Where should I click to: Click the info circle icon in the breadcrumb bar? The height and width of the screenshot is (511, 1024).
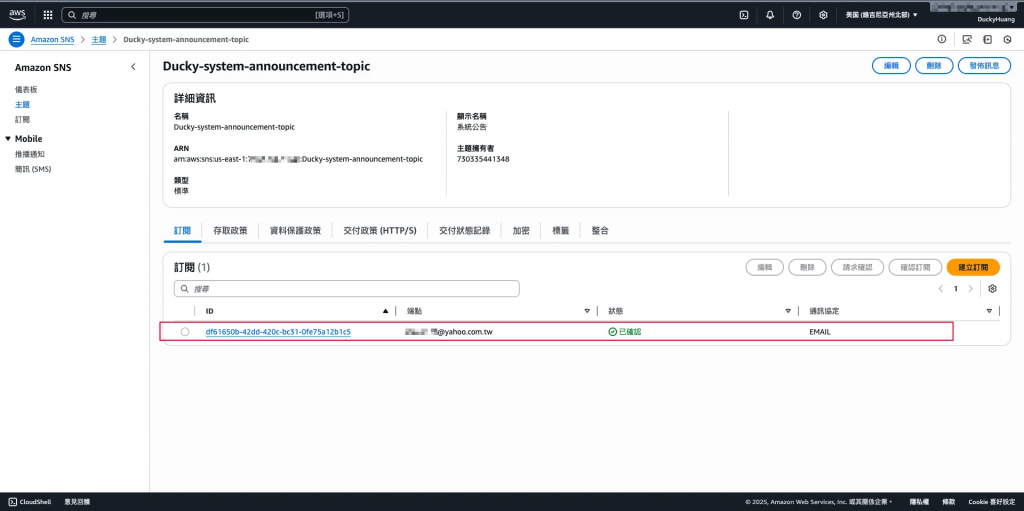[941, 39]
